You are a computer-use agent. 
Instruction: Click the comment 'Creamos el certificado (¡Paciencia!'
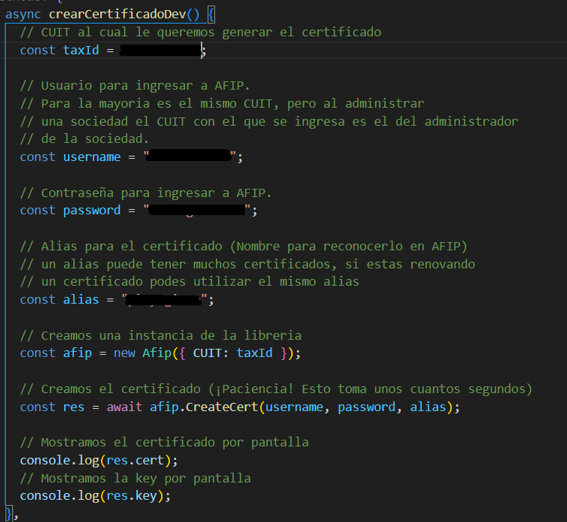(x=276, y=389)
